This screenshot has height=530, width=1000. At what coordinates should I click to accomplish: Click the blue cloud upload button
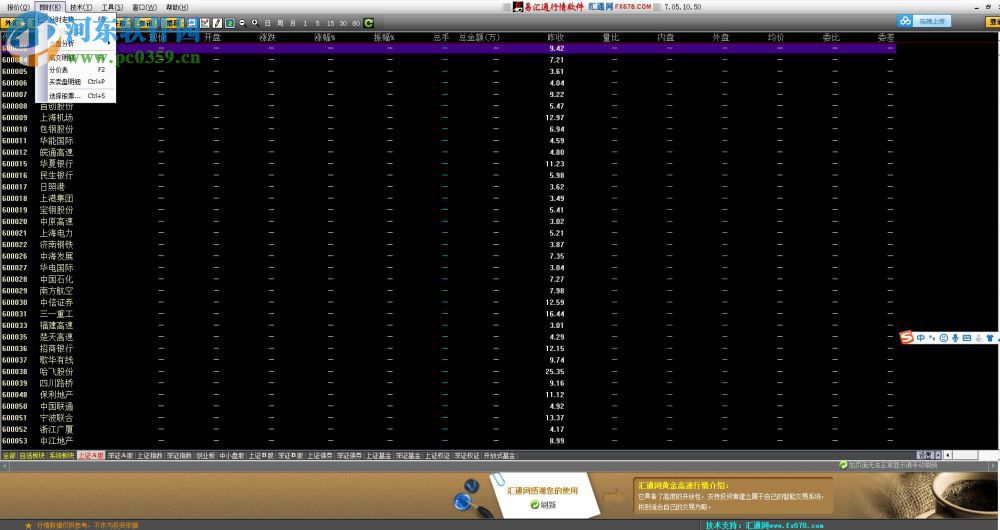pyautogui.click(x=925, y=21)
